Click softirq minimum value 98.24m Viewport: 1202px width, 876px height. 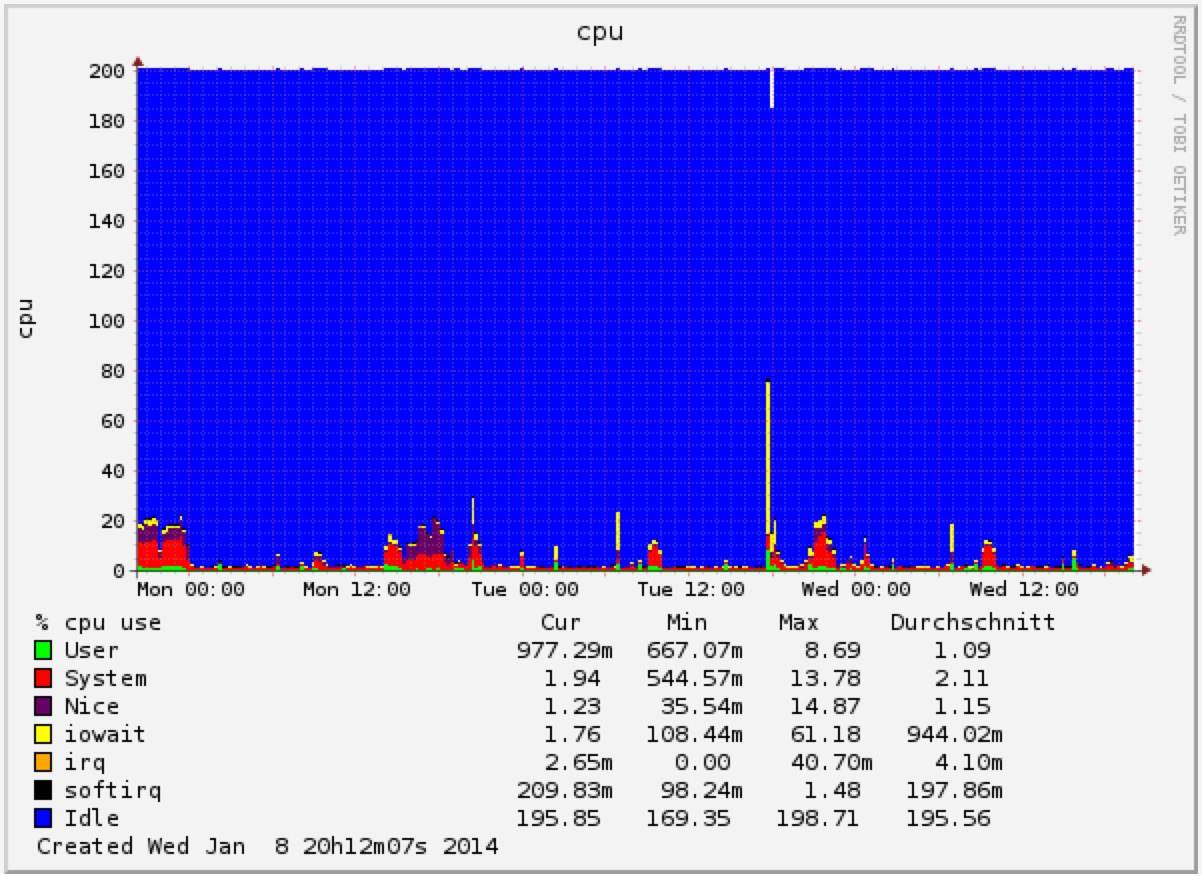[x=700, y=790]
